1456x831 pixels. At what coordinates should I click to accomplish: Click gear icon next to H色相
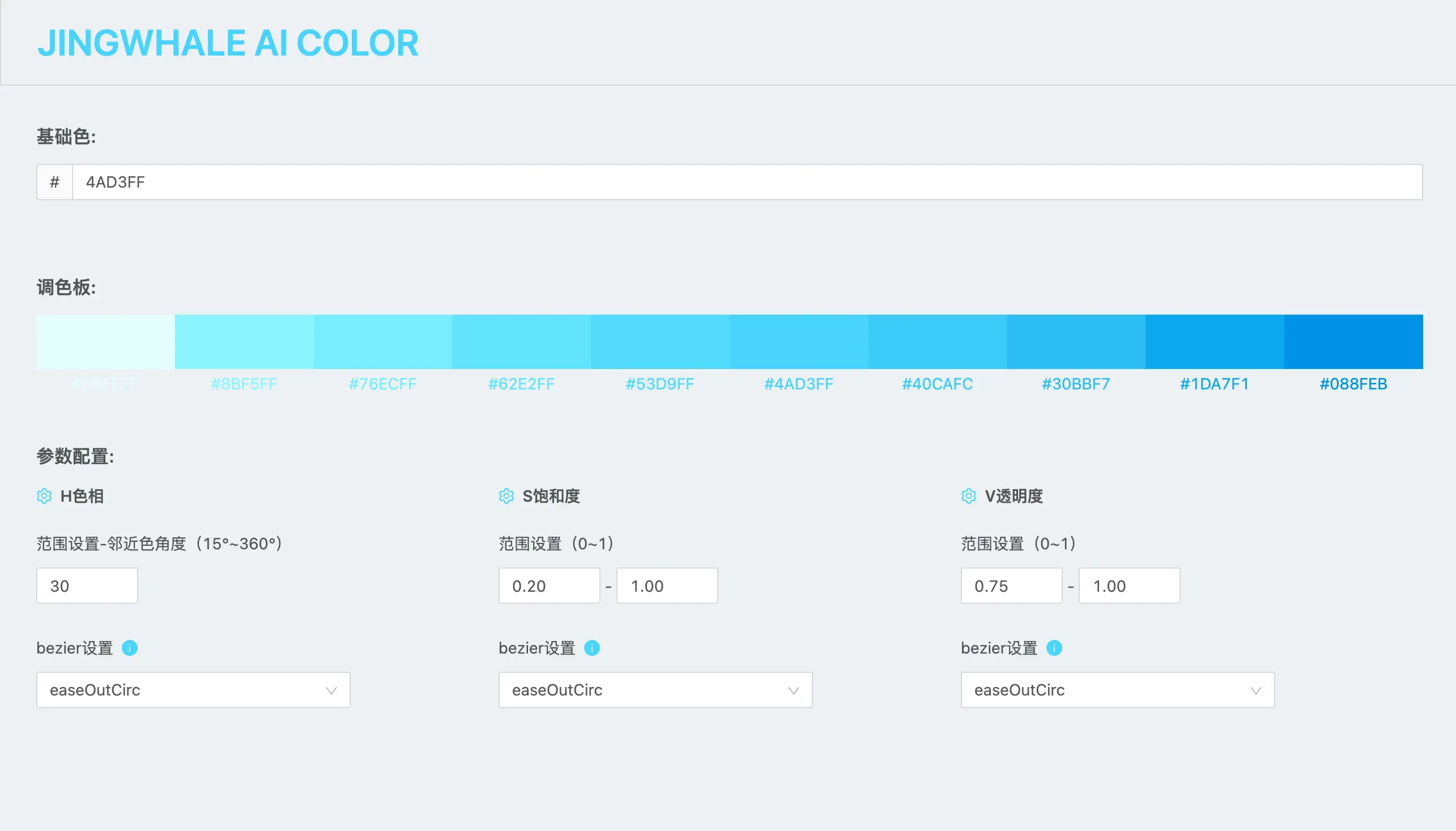pos(44,496)
